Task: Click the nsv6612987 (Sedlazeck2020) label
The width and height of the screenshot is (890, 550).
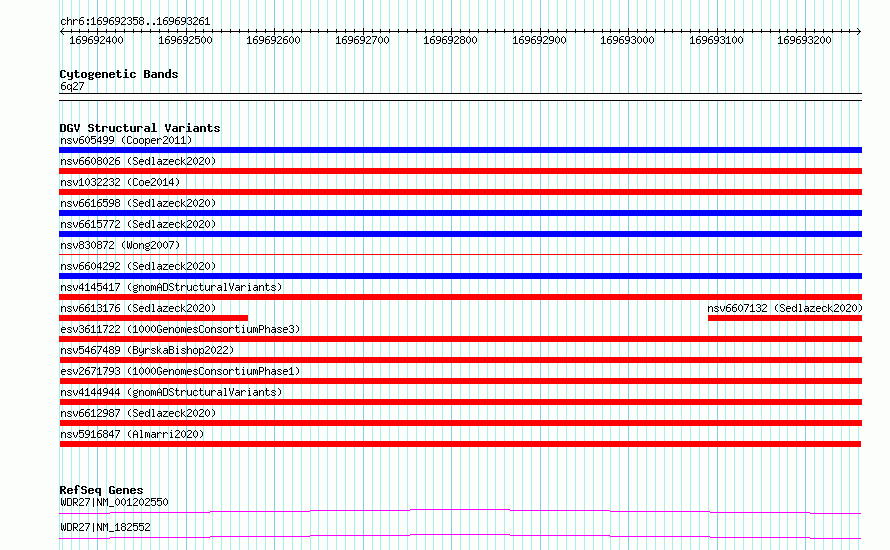Action: [138, 413]
